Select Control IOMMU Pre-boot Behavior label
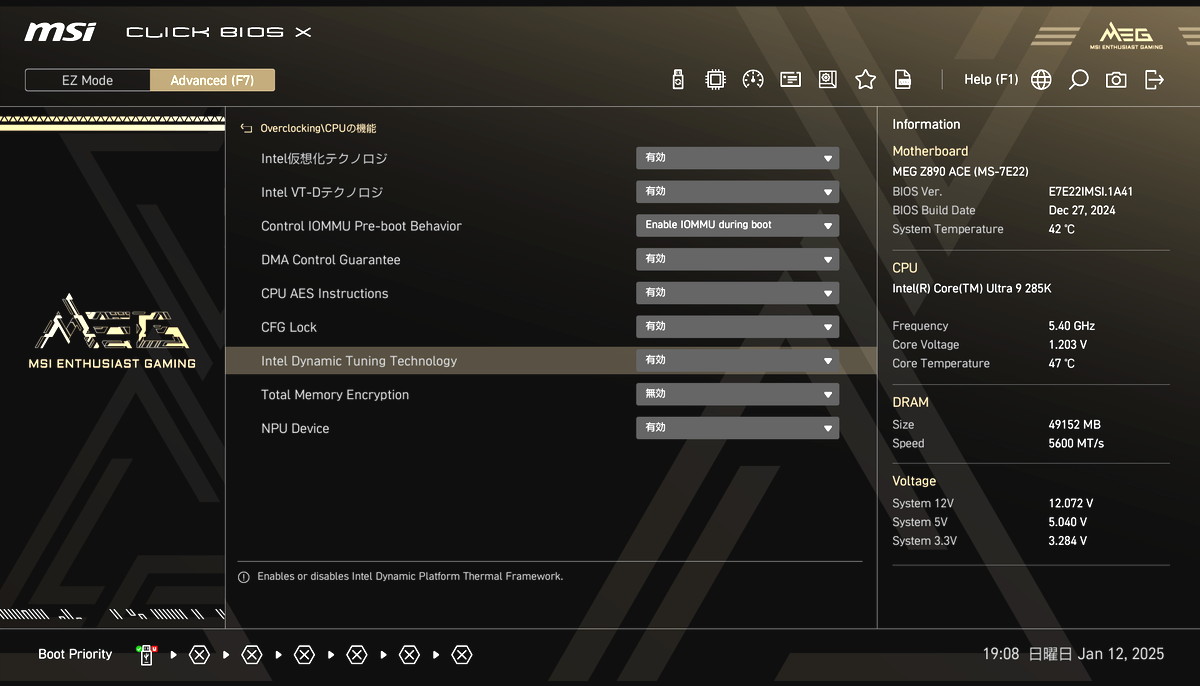This screenshot has height=686, width=1200. click(x=361, y=226)
